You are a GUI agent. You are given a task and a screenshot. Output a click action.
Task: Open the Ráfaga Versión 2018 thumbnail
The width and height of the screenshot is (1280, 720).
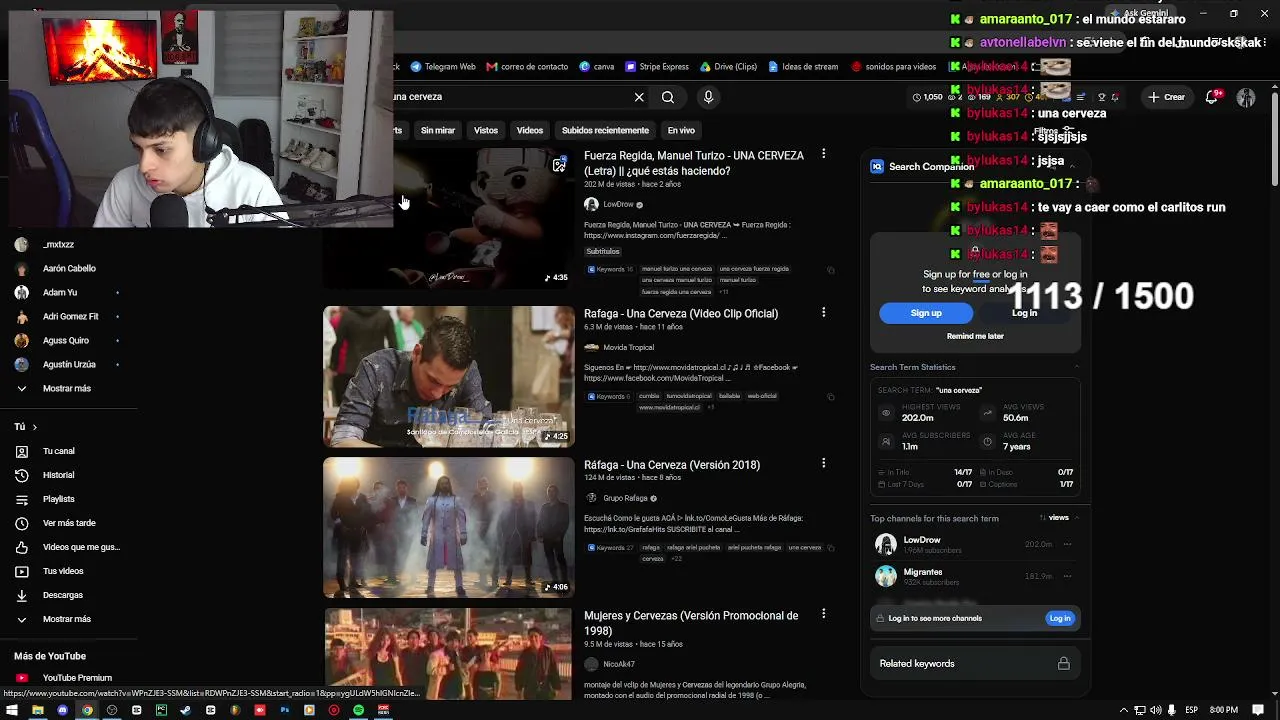[x=448, y=527]
